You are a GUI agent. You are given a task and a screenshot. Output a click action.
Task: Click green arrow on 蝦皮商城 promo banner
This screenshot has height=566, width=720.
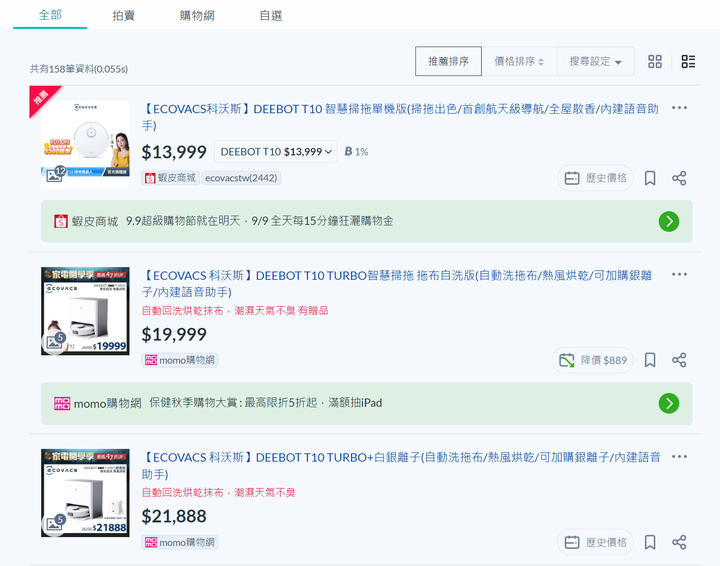pos(669,221)
